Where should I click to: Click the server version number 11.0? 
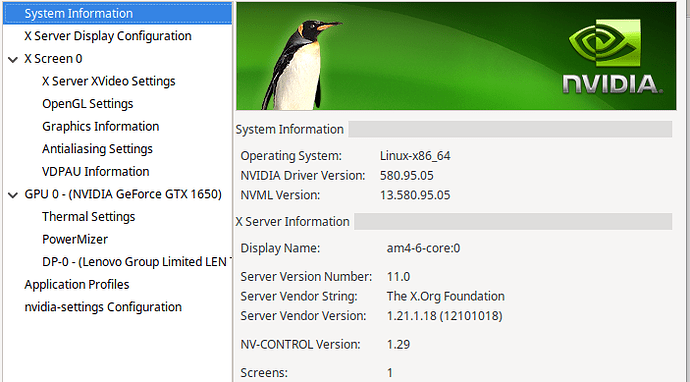tap(398, 277)
